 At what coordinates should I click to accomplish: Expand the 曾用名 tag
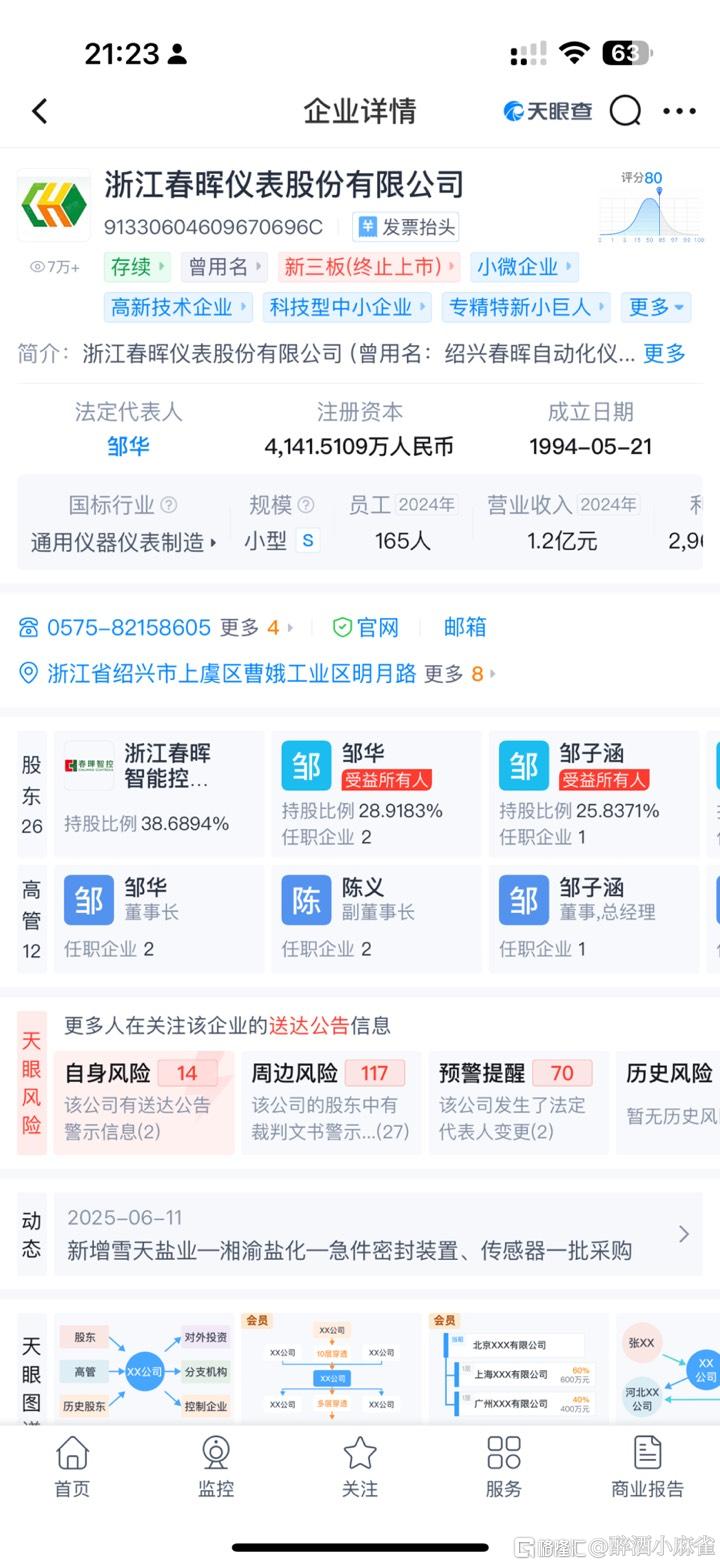point(224,267)
